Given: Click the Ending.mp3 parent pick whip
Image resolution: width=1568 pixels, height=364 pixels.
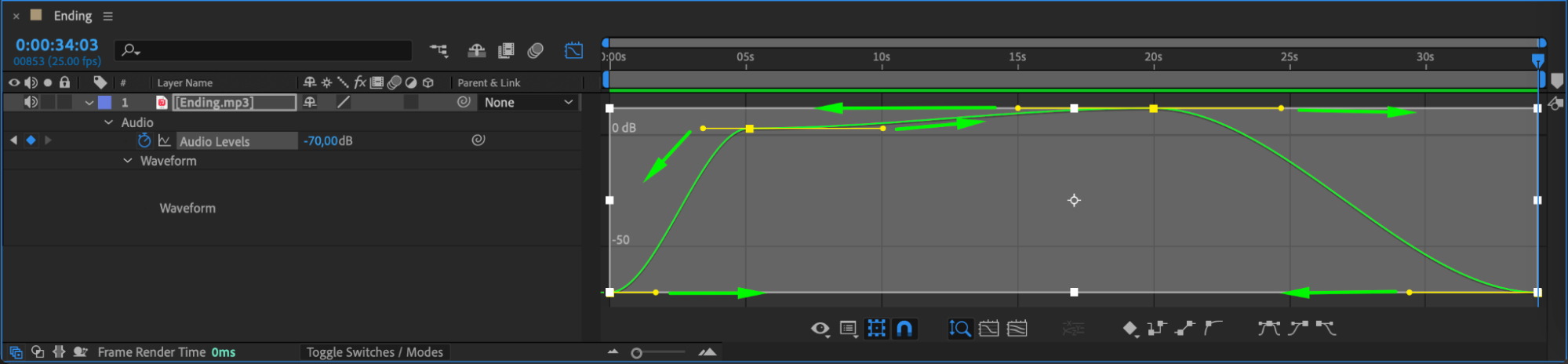Looking at the screenshot, I should [x=464, y=102].
